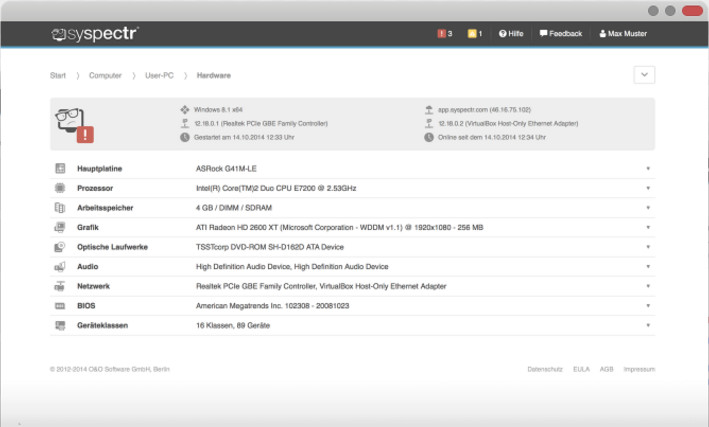Image resolution: width=709 pixels, height=427 pixels.
Task: Click the Hauptplatine motherboard icon
Action: pyautogui.click(x=60, y=168)
